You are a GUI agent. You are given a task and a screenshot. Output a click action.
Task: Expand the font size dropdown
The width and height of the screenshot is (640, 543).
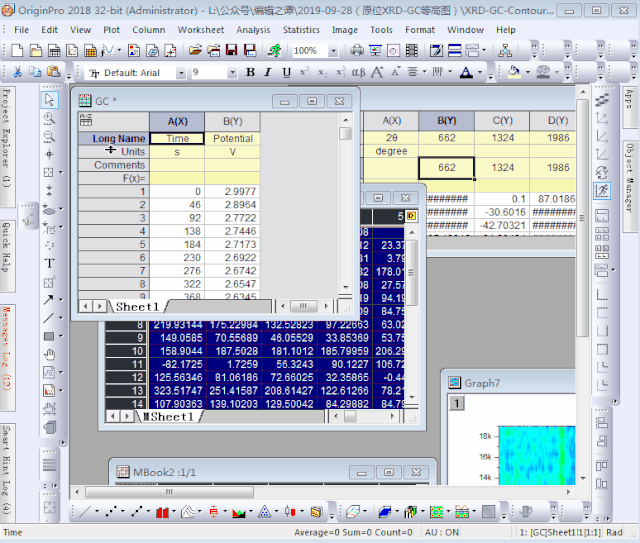point(233,73)
